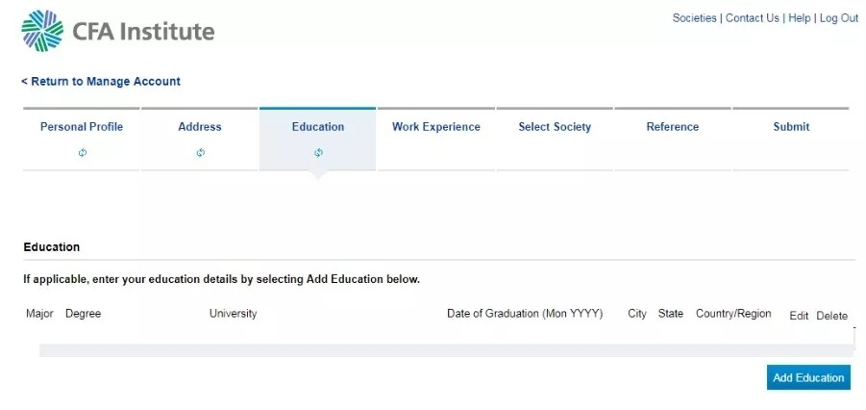
Task: Switch to the Address tab
Action: coord(200,127)
